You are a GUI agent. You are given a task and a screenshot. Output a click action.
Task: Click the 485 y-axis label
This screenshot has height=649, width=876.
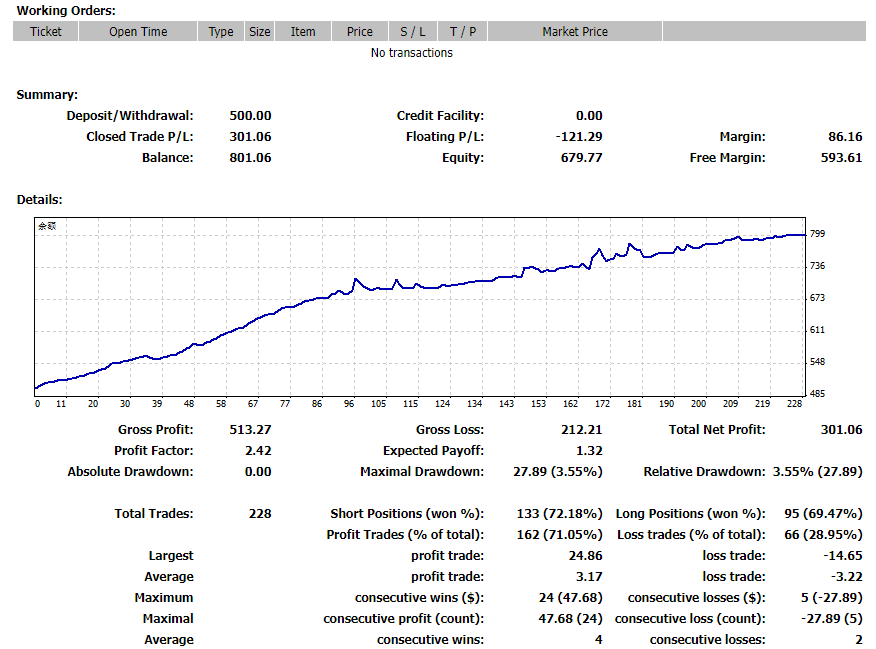pyautogui.click(x=817, y=394)
